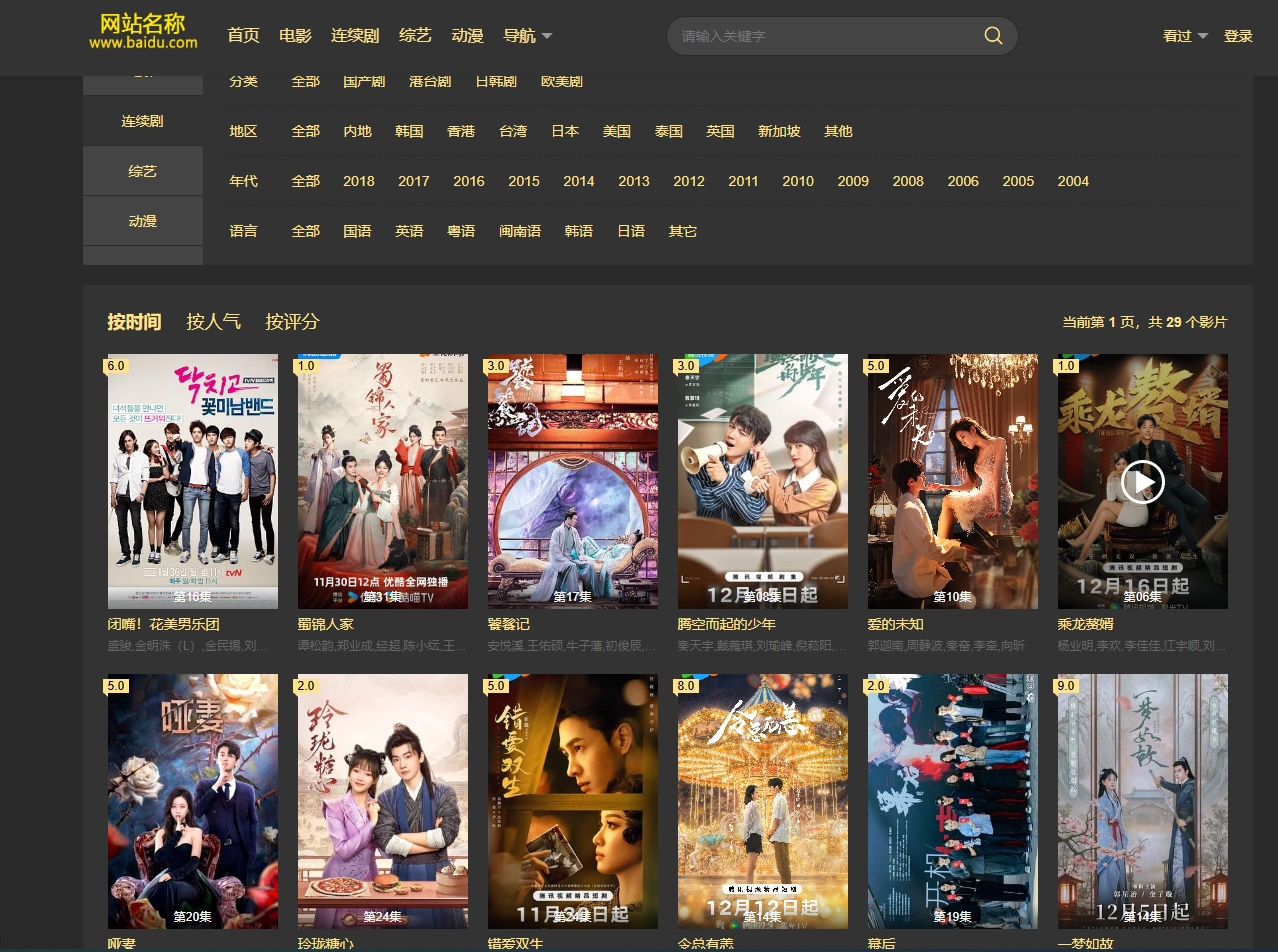This screenshot has height=952, width=1278.
Task: Filter region by 新加坡
Action: click(x=779, y=131)
